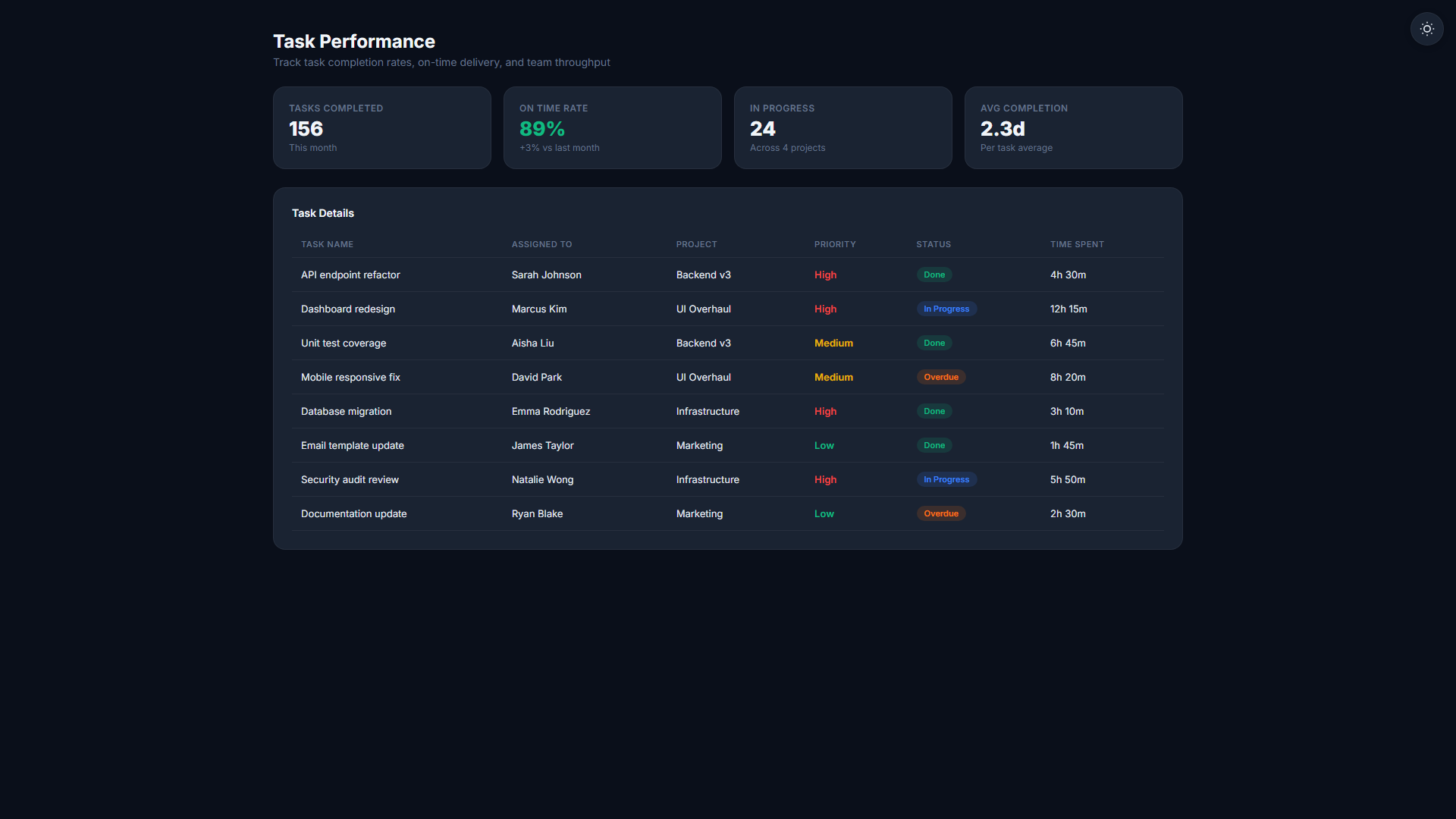Screen dimensions: 1456x819
Task: Sort by Priority column header
Action: (x=835, y=244)
